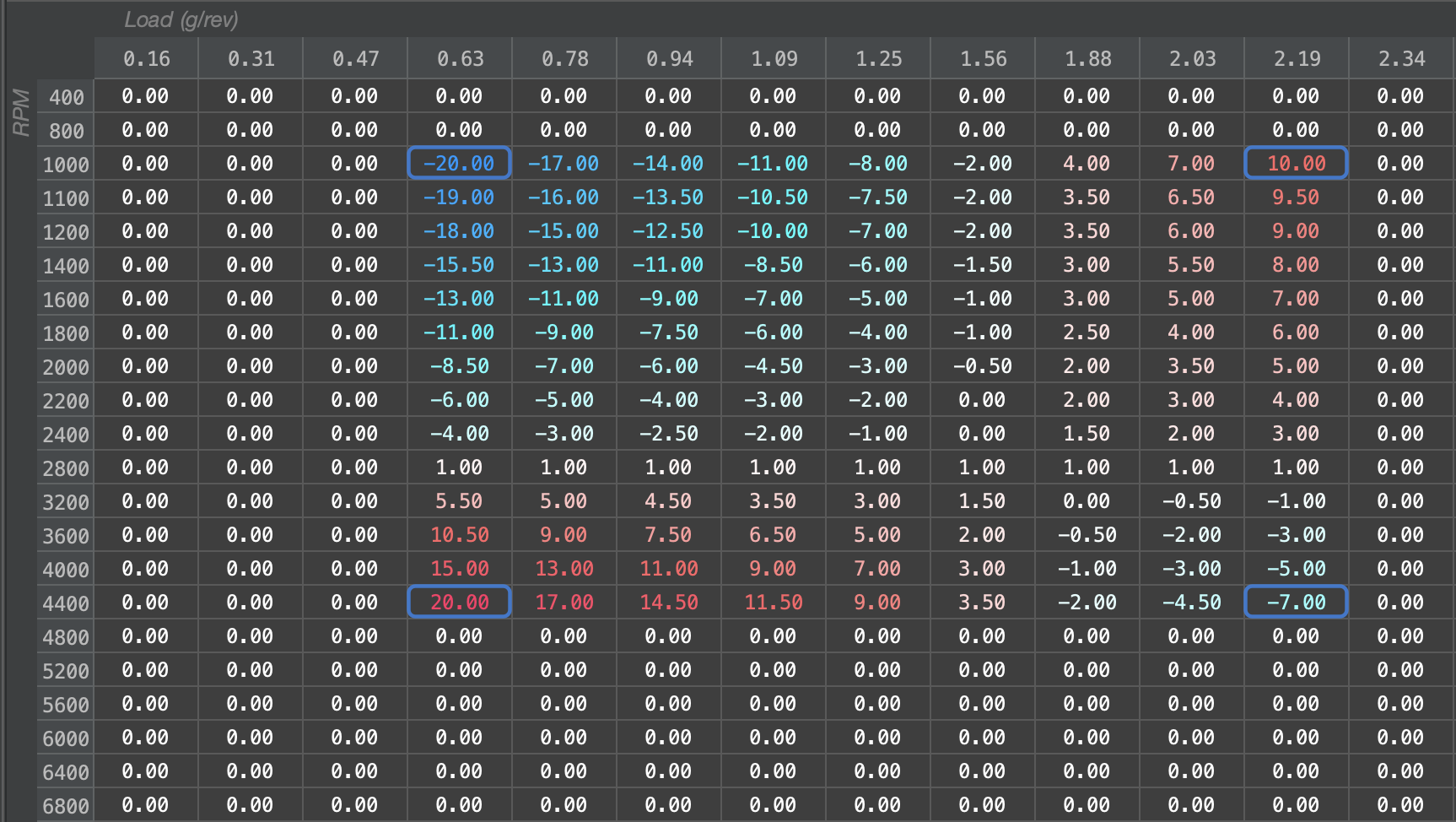Select the 1.25 load column header
The image size is (1456, 822).
[878, 58]
